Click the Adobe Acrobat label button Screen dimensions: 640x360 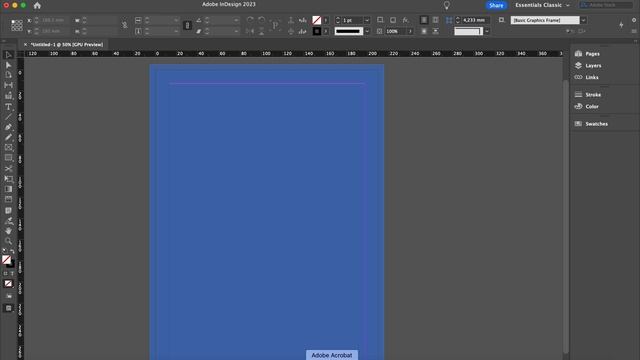[x=332, y=355]
